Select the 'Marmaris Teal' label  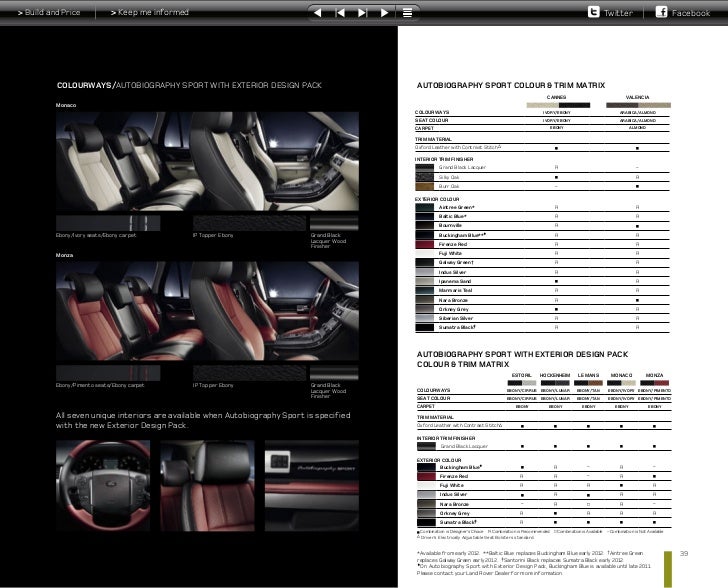coord(455,290)
